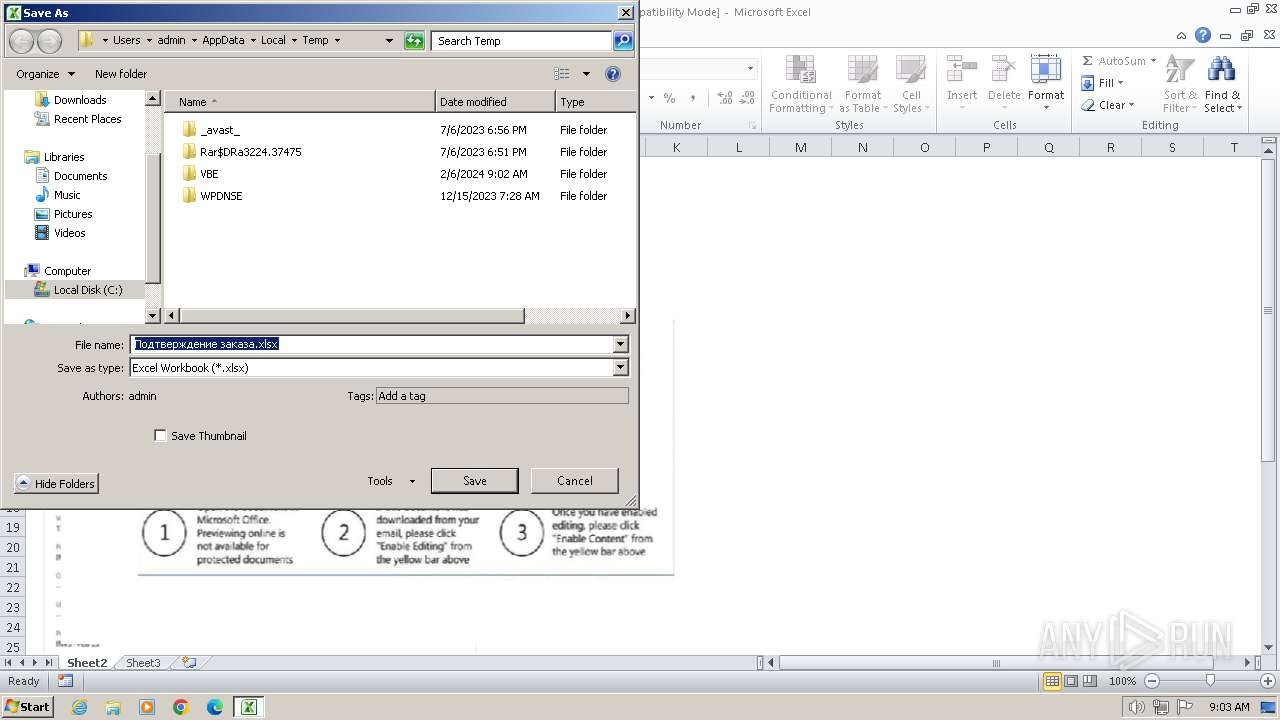Viewport: 1280px width, 720px height.
Task: Switch to Normal view in status bar
Action: pyautogui.click(x=1052, y=681)
